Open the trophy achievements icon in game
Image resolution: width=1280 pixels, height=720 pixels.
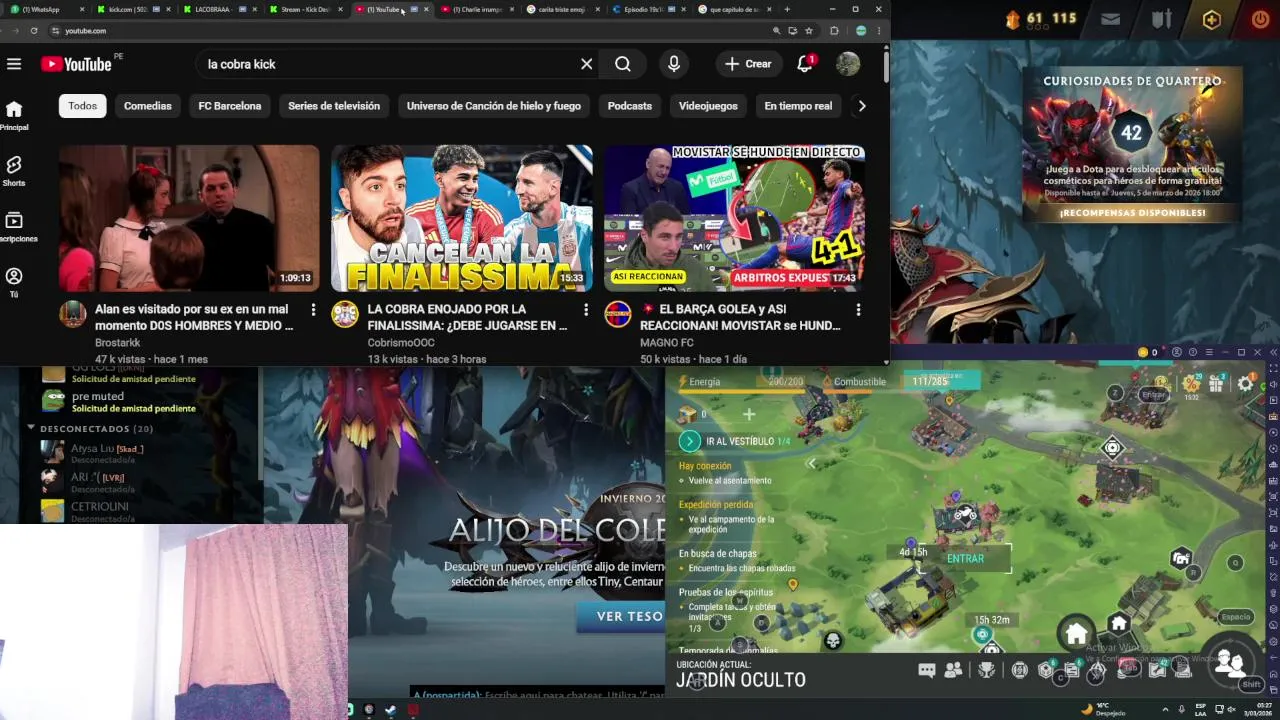coord(987,670)
